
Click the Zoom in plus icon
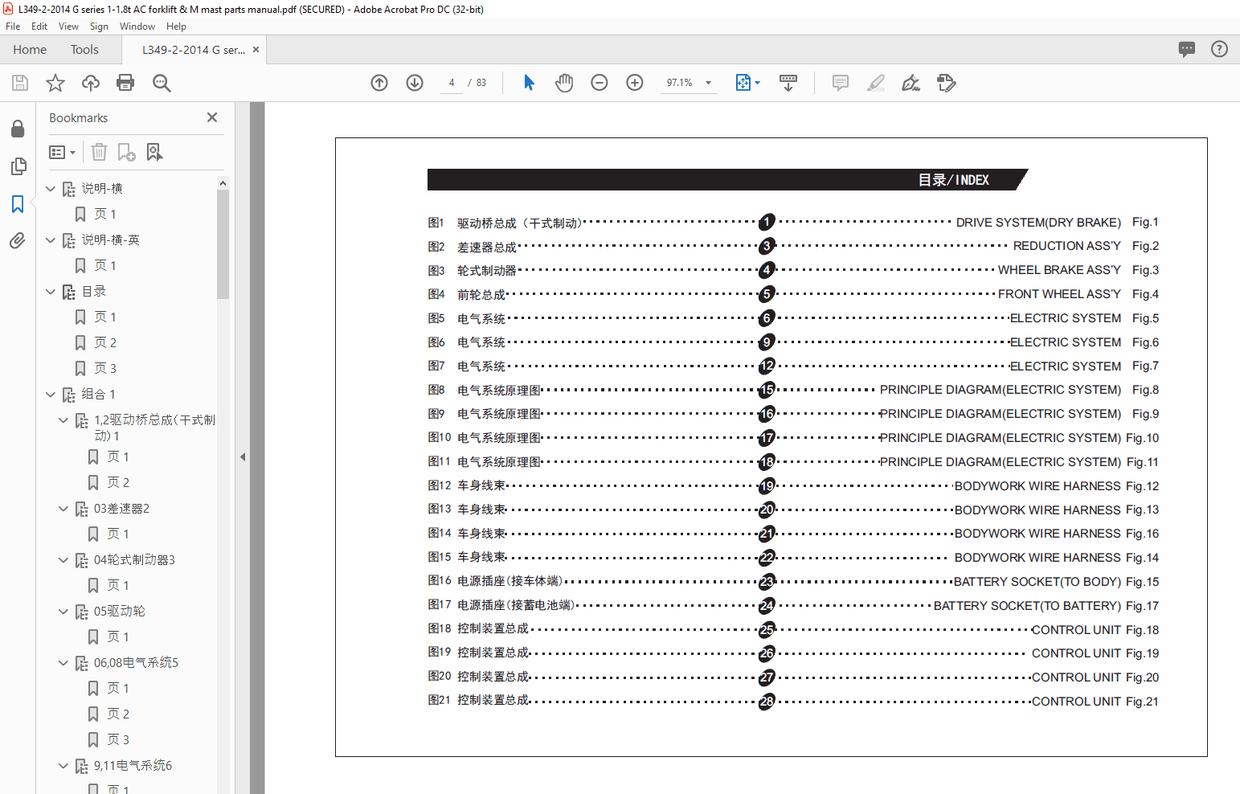(x=634, y=83)
